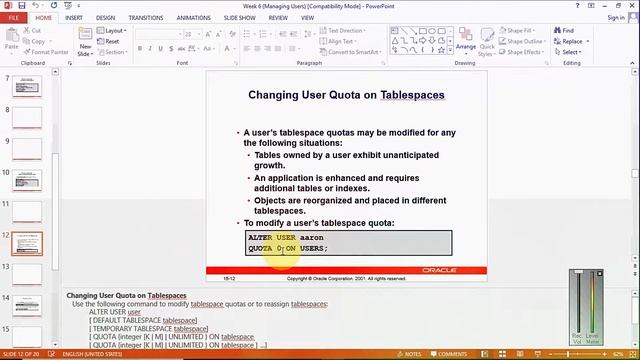Click the zoom slider in the status bar
The height and width of the screenshot is (360, 640).
click(578, 354)
